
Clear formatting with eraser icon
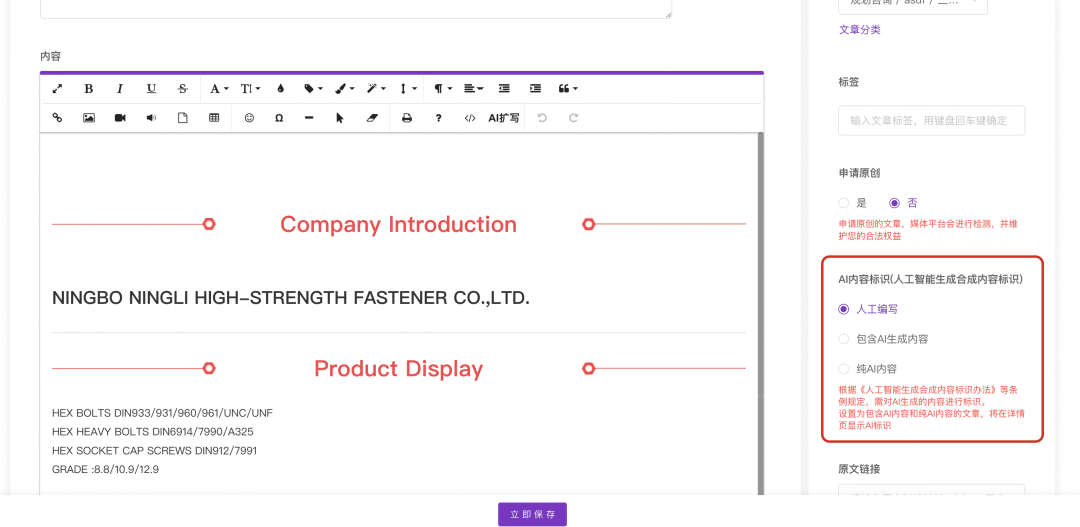[x=373, y=118]
